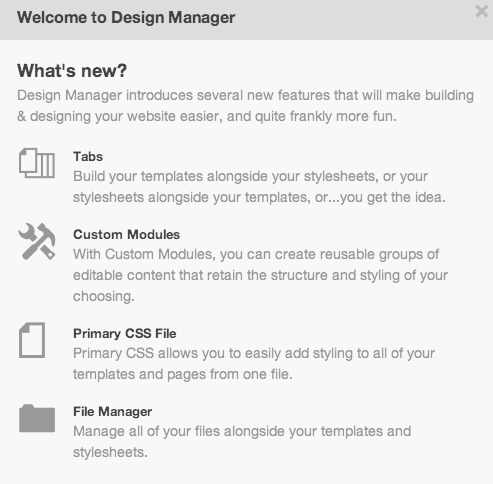This screenshot has width=493, height=484.
Task: Click the Tabs description about building templates
Action: click(x=259, y=187)
